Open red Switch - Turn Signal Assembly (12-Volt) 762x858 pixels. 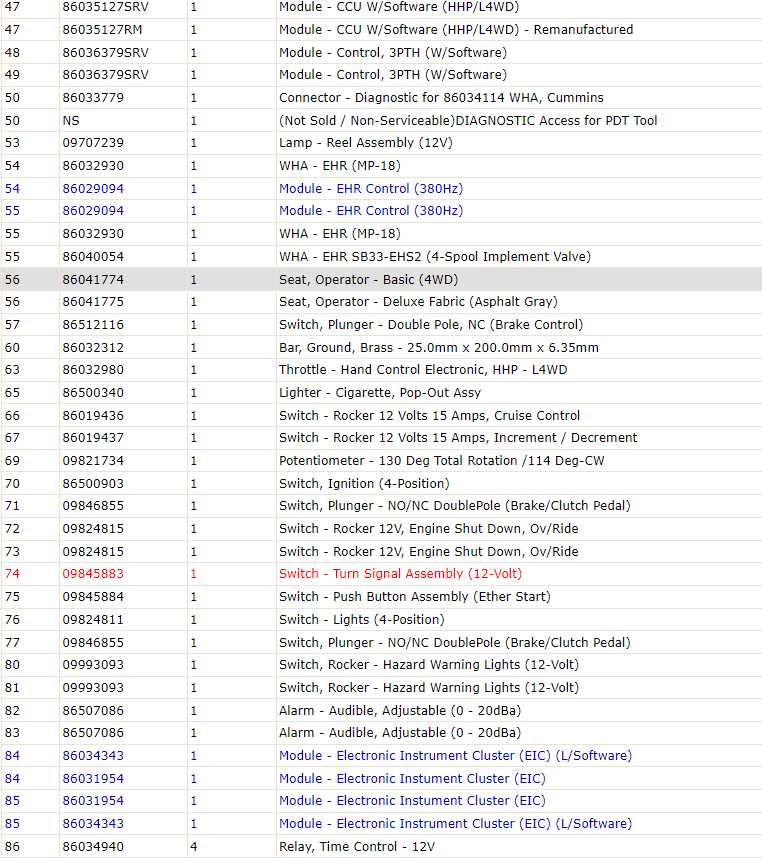pos(400,573)
